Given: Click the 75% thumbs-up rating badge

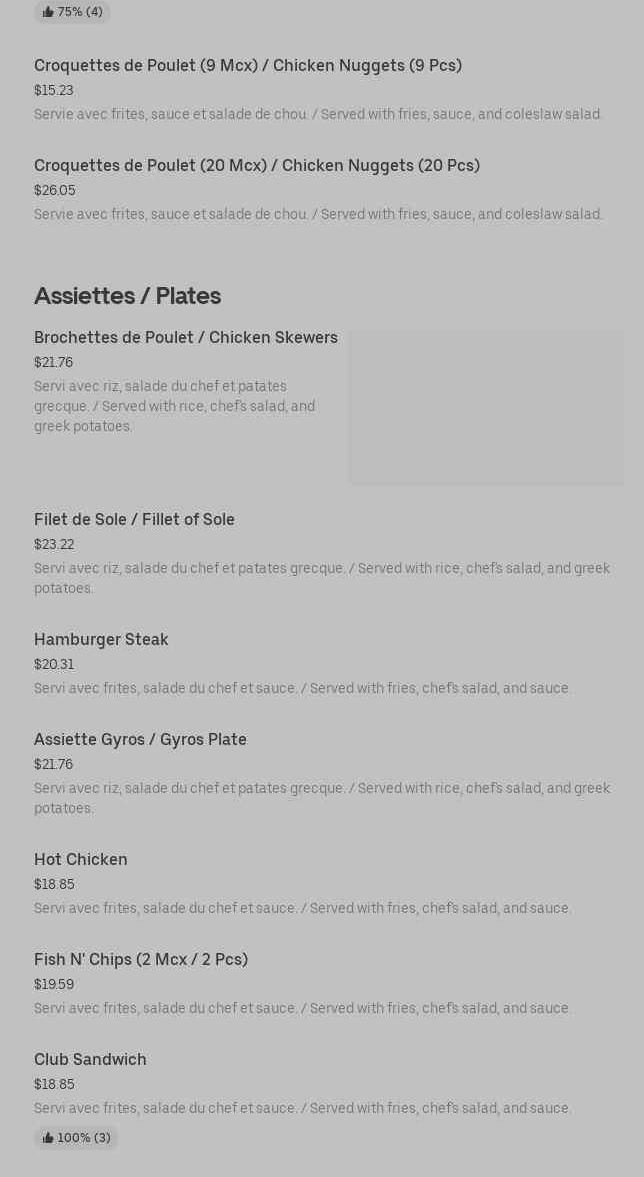Looking at the screenshot, I should 72,12.
